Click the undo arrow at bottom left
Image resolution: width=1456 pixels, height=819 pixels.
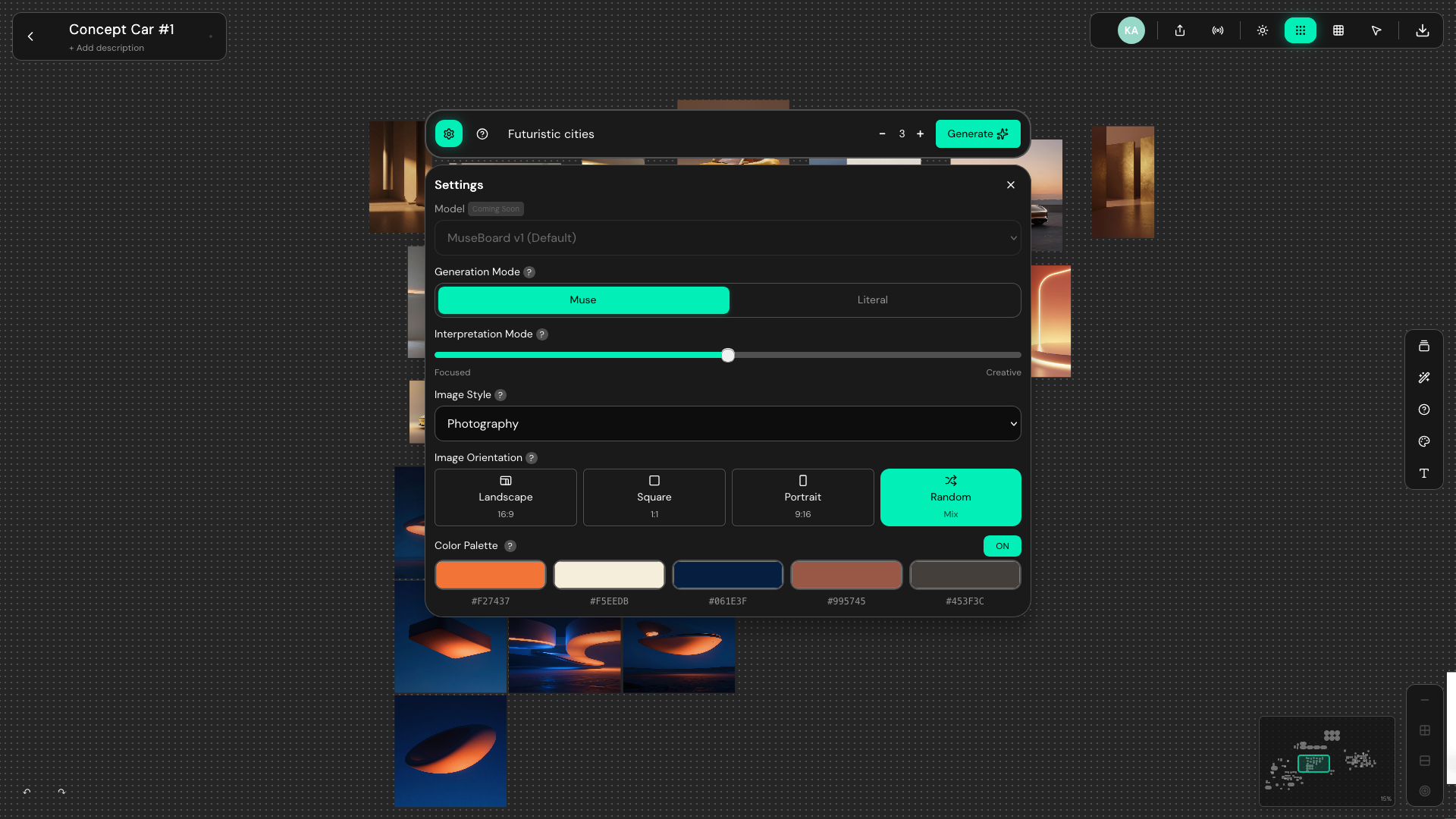[x=27, y=792]
